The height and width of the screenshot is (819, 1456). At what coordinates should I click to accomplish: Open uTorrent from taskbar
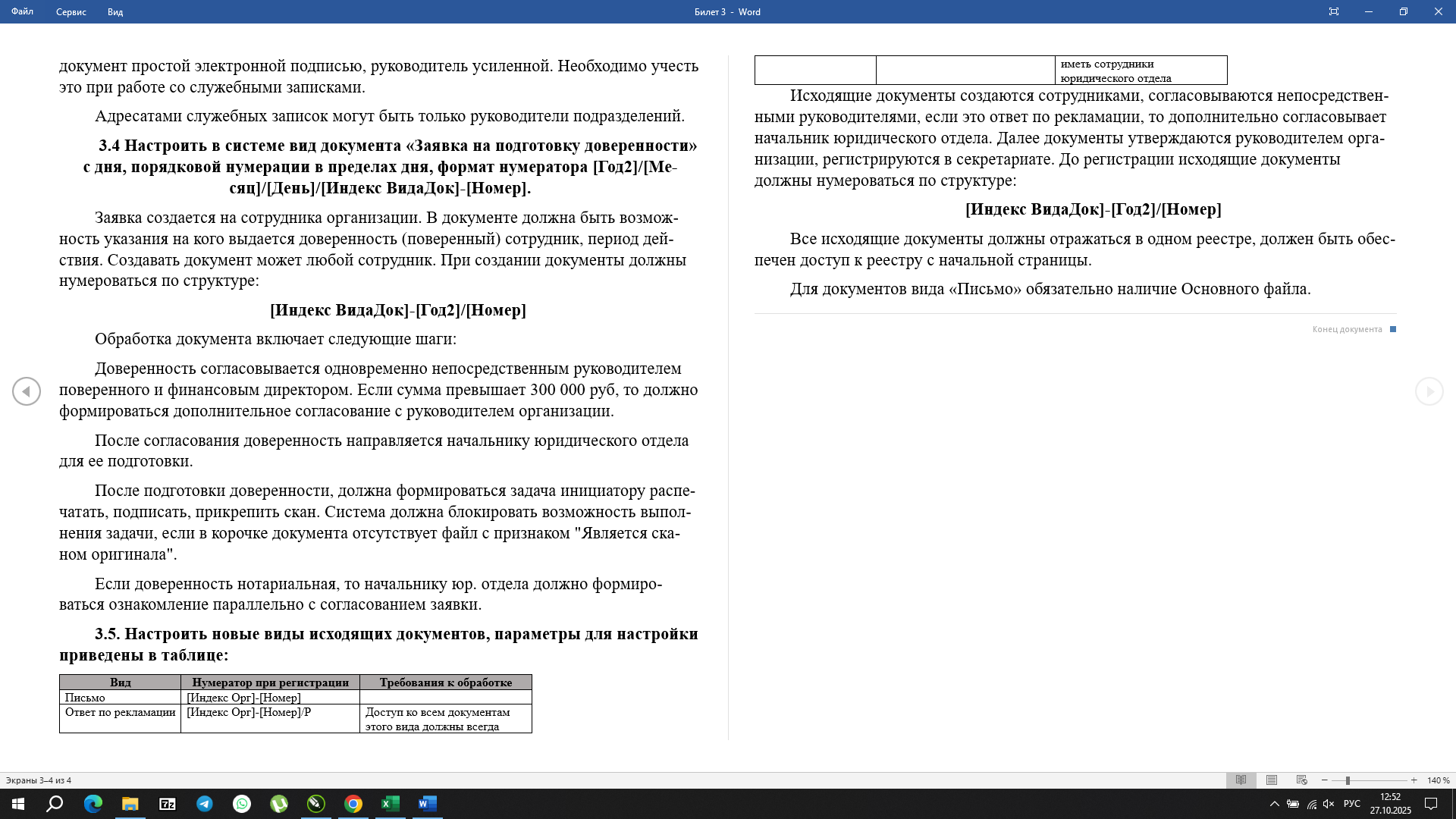pyautogui.click(x=279, y=804)
